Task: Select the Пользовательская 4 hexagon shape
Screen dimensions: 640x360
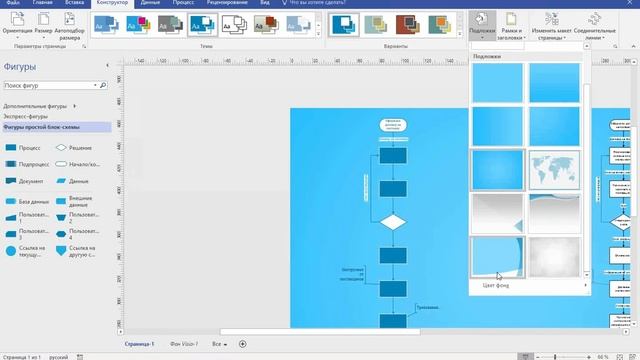Action: coord(78,234)
